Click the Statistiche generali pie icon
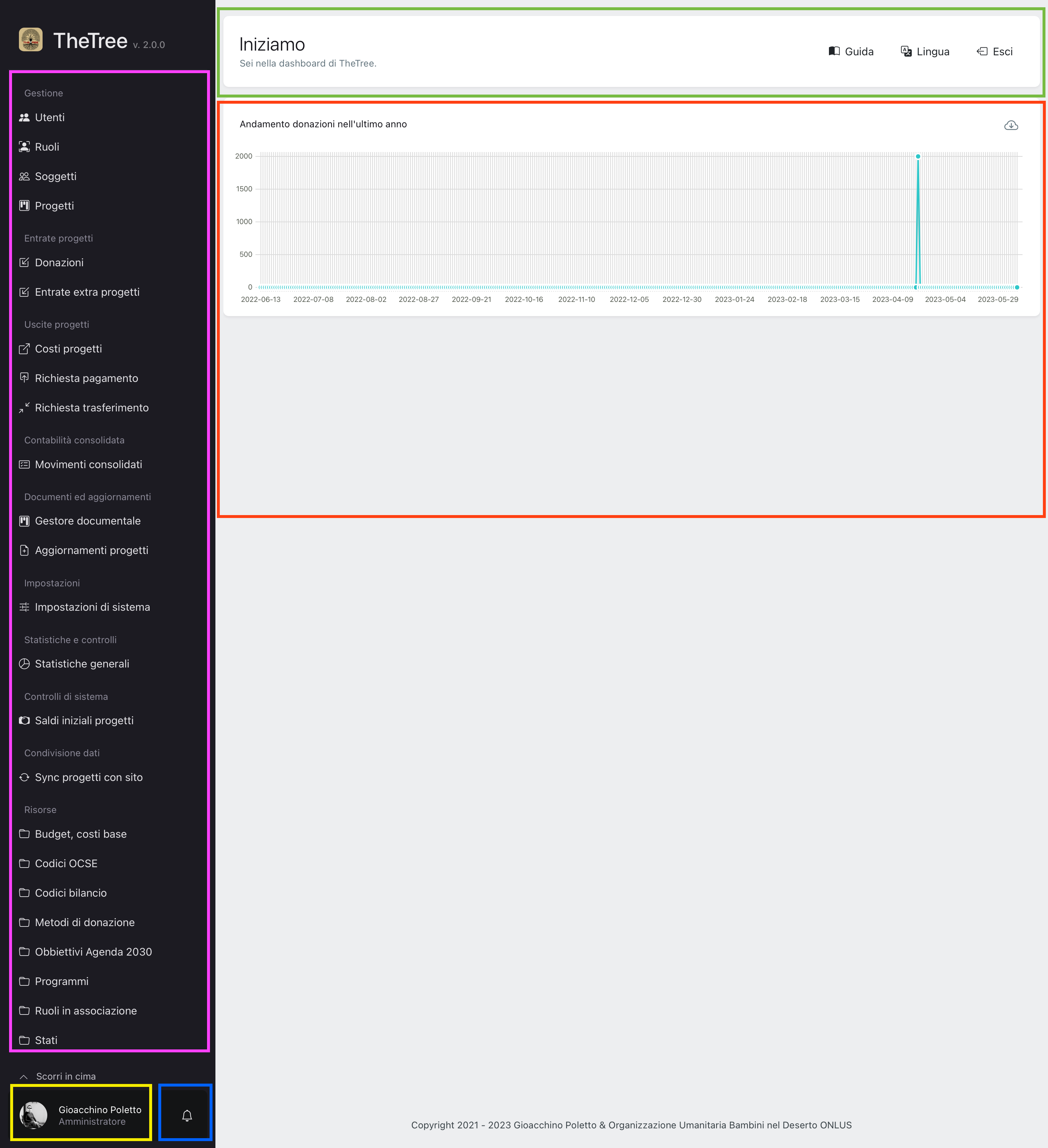Viewport: 1048px width, 1148px height. (x=24, y=664)
